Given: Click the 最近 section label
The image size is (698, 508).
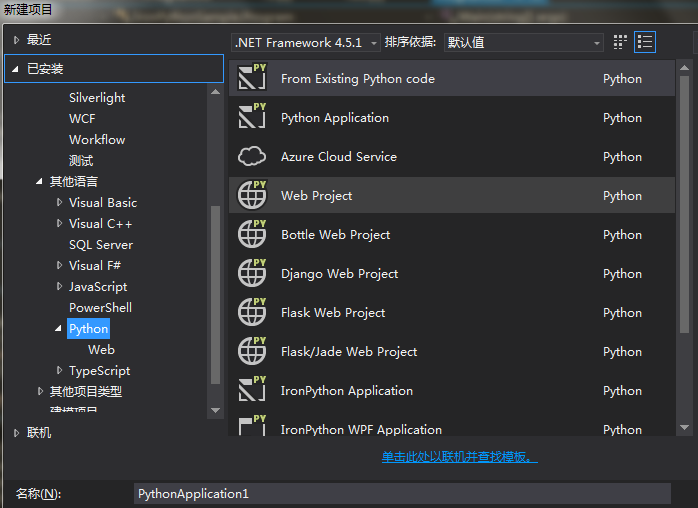Looking at the screenshot, I should [39, 40].
